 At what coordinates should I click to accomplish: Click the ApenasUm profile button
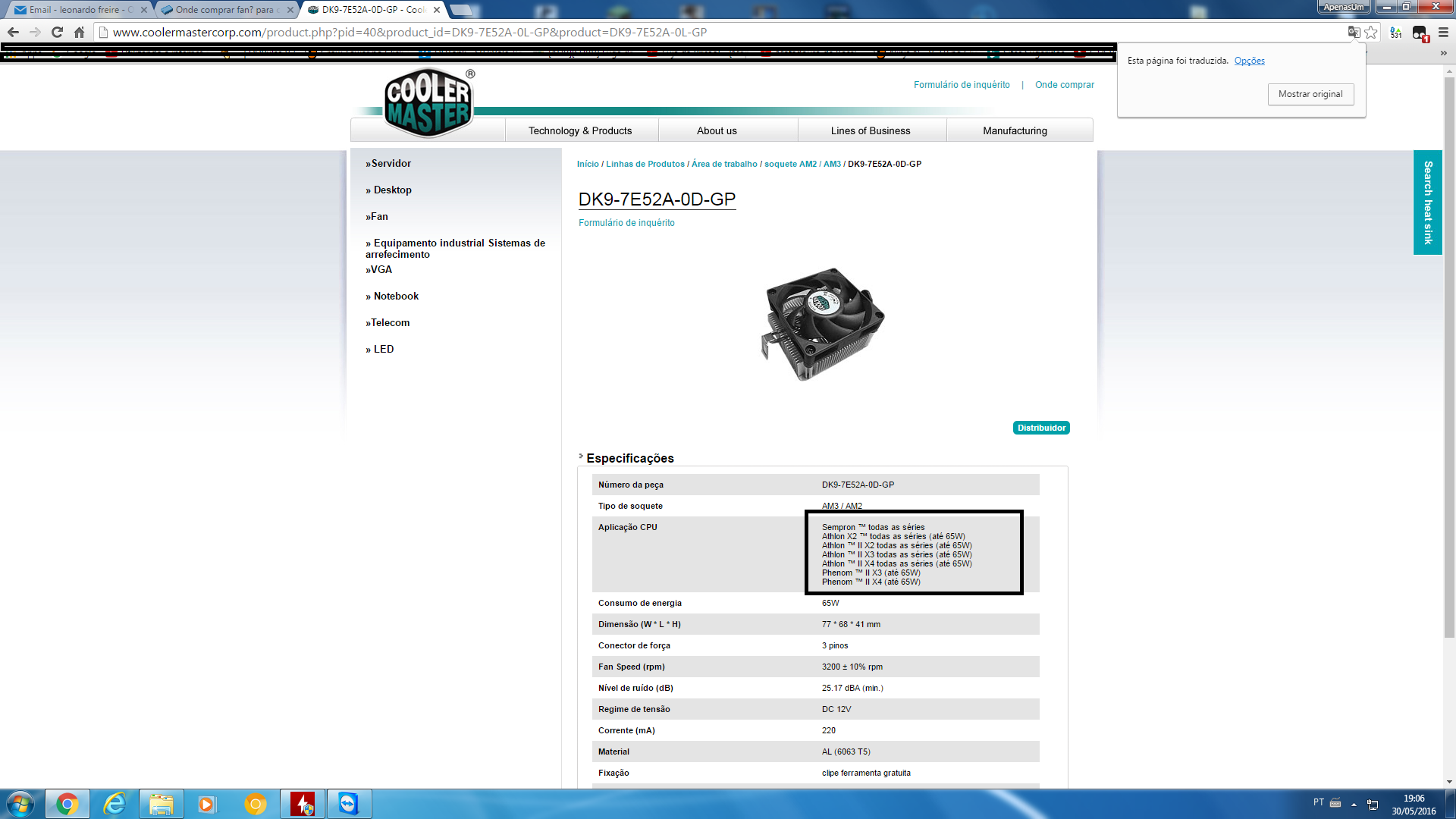tap(1343, 7)
